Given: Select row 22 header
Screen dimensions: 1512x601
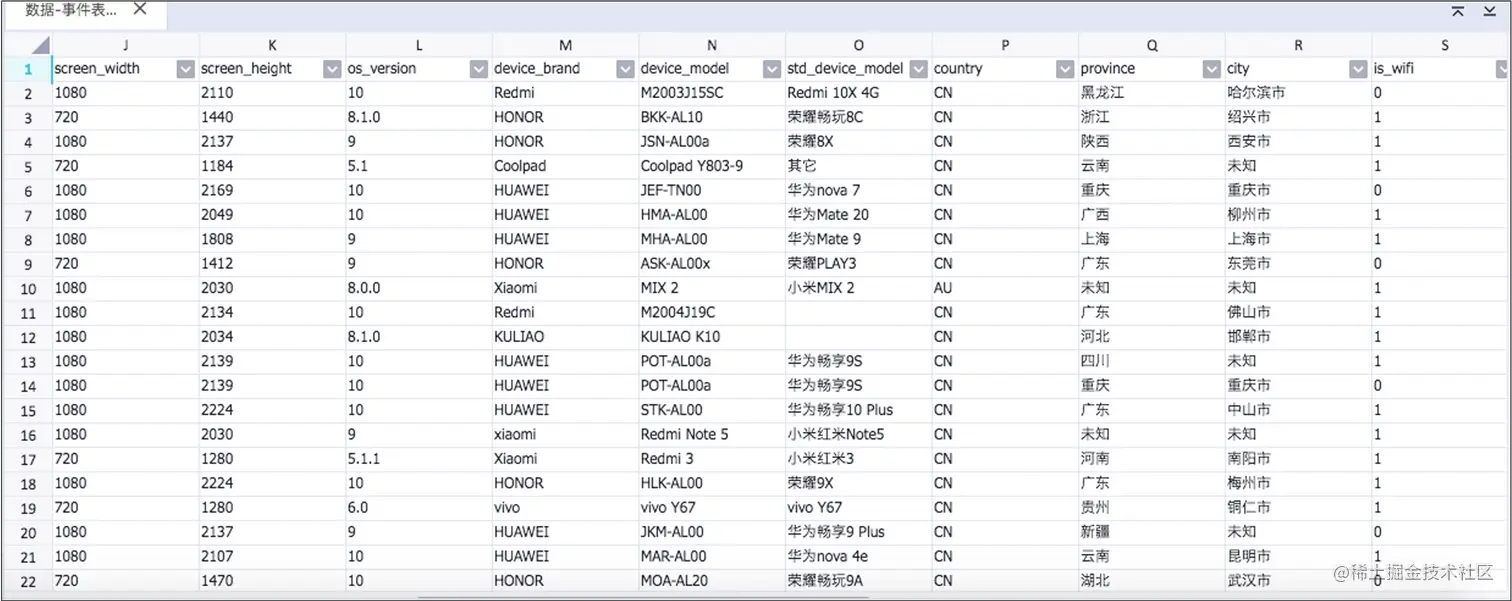Looking at the screenshot, I should coord(27,581).
